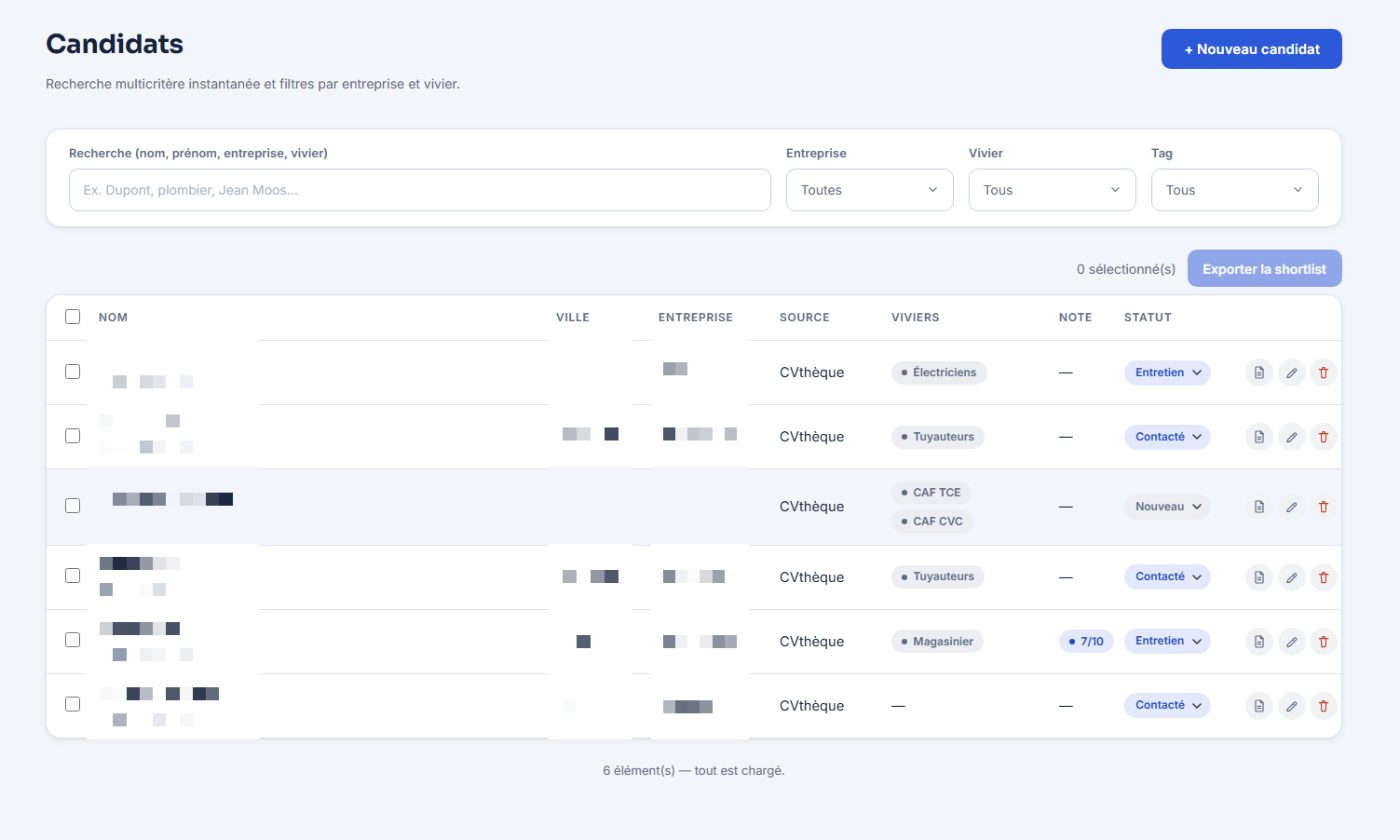Open the document icon in the last row
This screenshot has width=1400, height=840.
(1259, 706)
